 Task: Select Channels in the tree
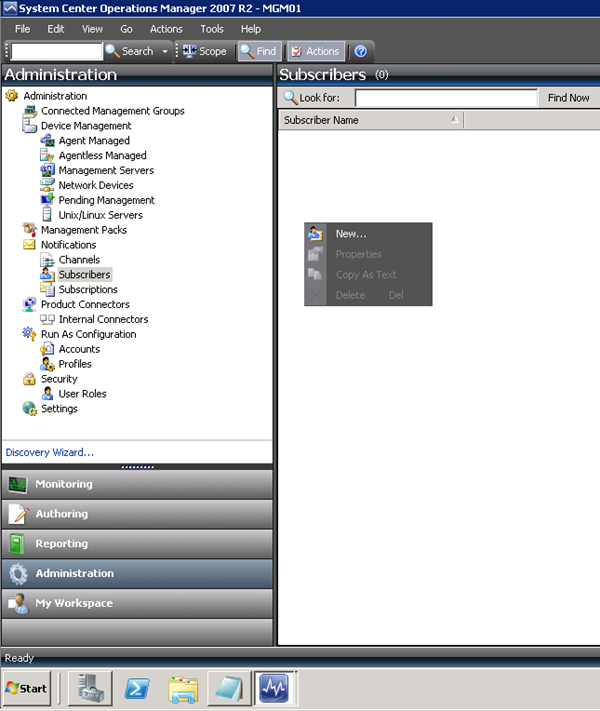(x=79, y=260)
